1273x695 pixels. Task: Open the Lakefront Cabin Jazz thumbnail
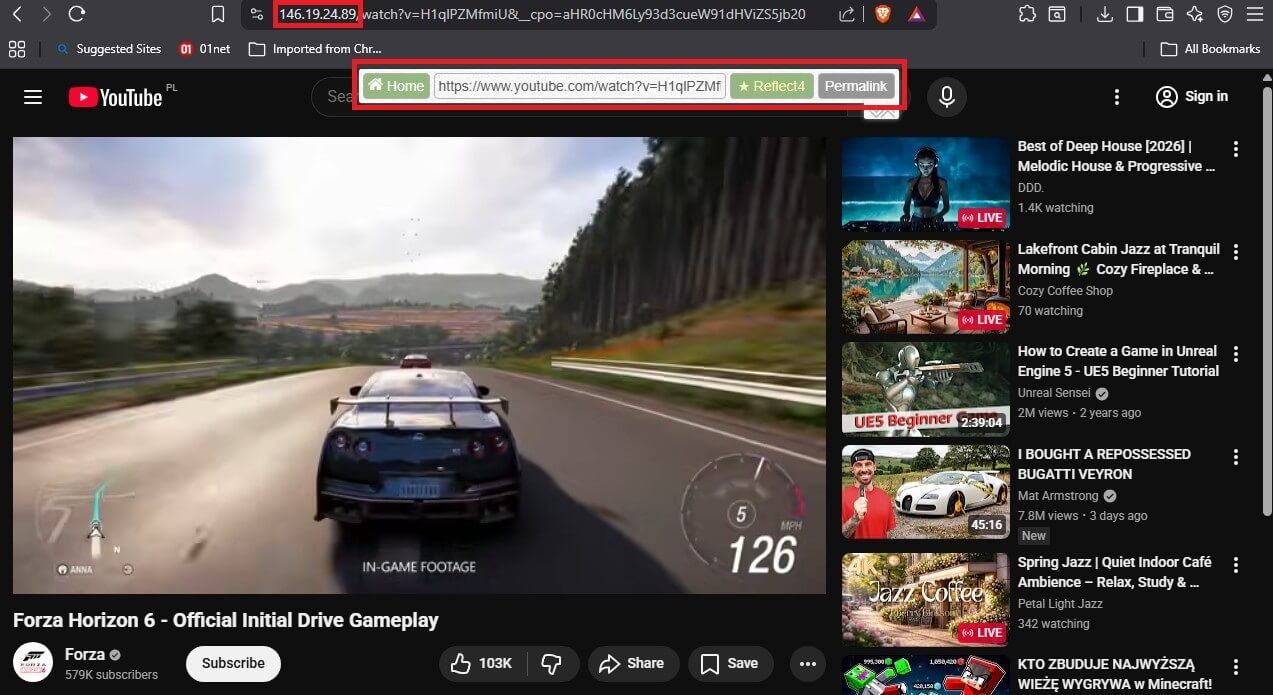[x=925, y=287]
